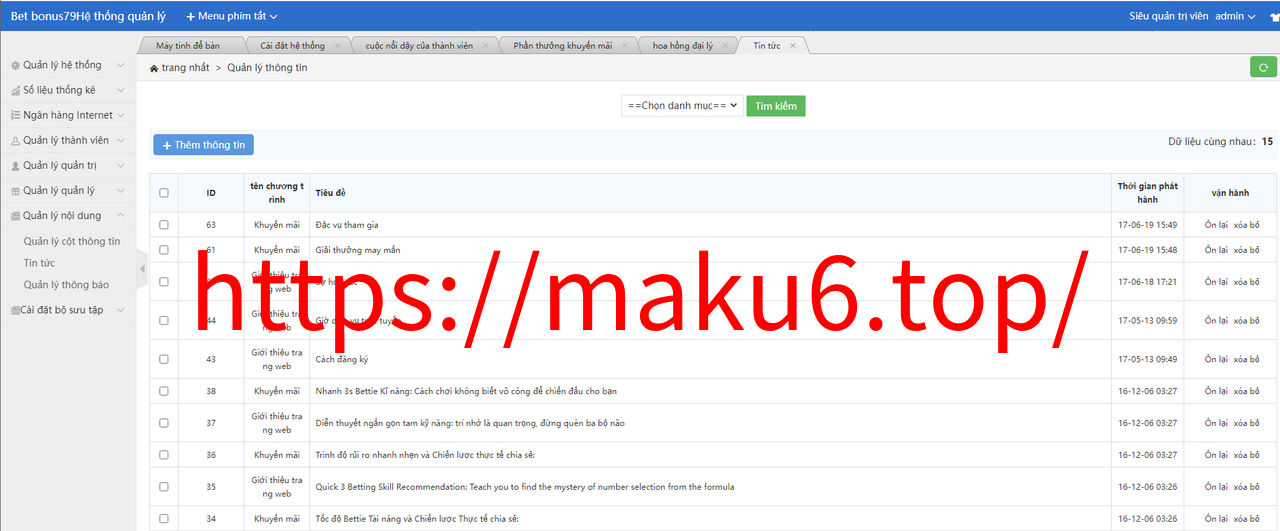Check the checkbox for row ID 43
Image resolution: width=1280 pixels, height=531 pixels.
164,359
